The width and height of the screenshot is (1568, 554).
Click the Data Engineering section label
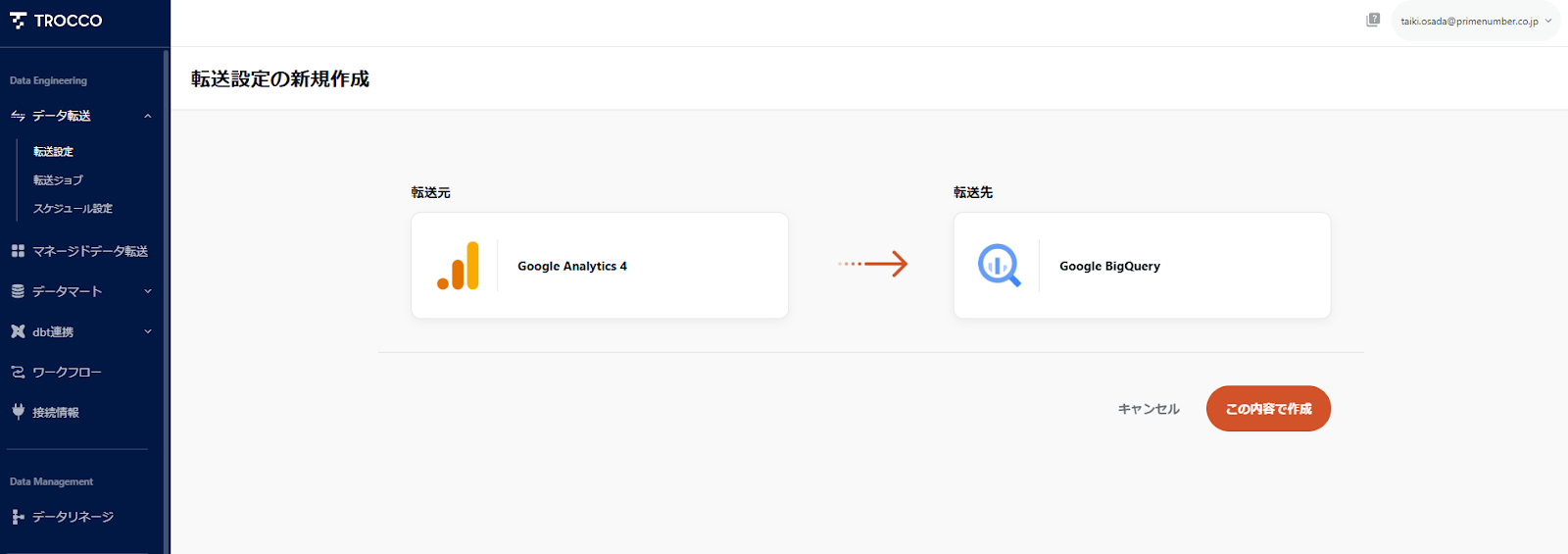coord(48,80)
